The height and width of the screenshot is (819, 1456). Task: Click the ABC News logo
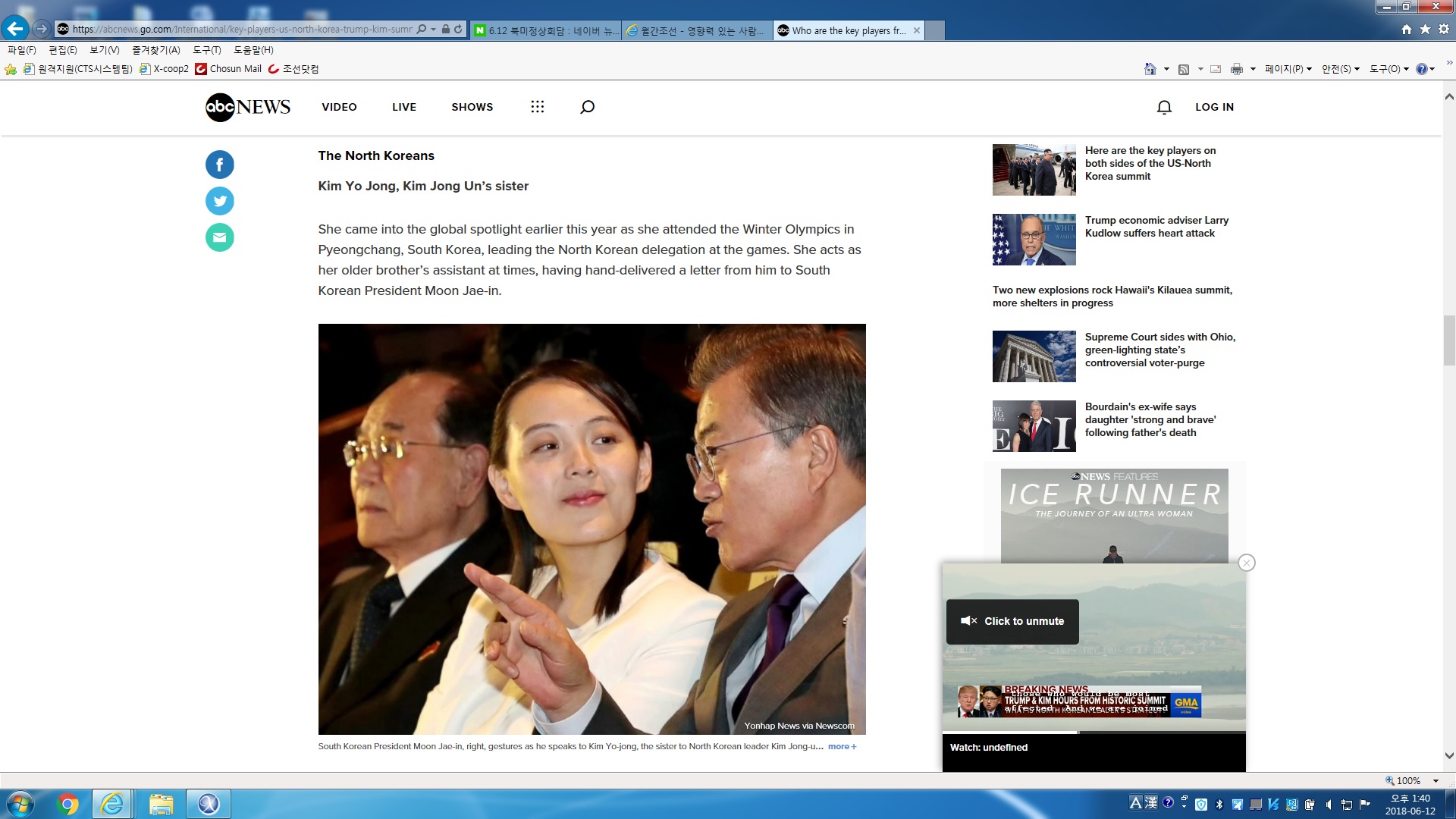[248, 107]
